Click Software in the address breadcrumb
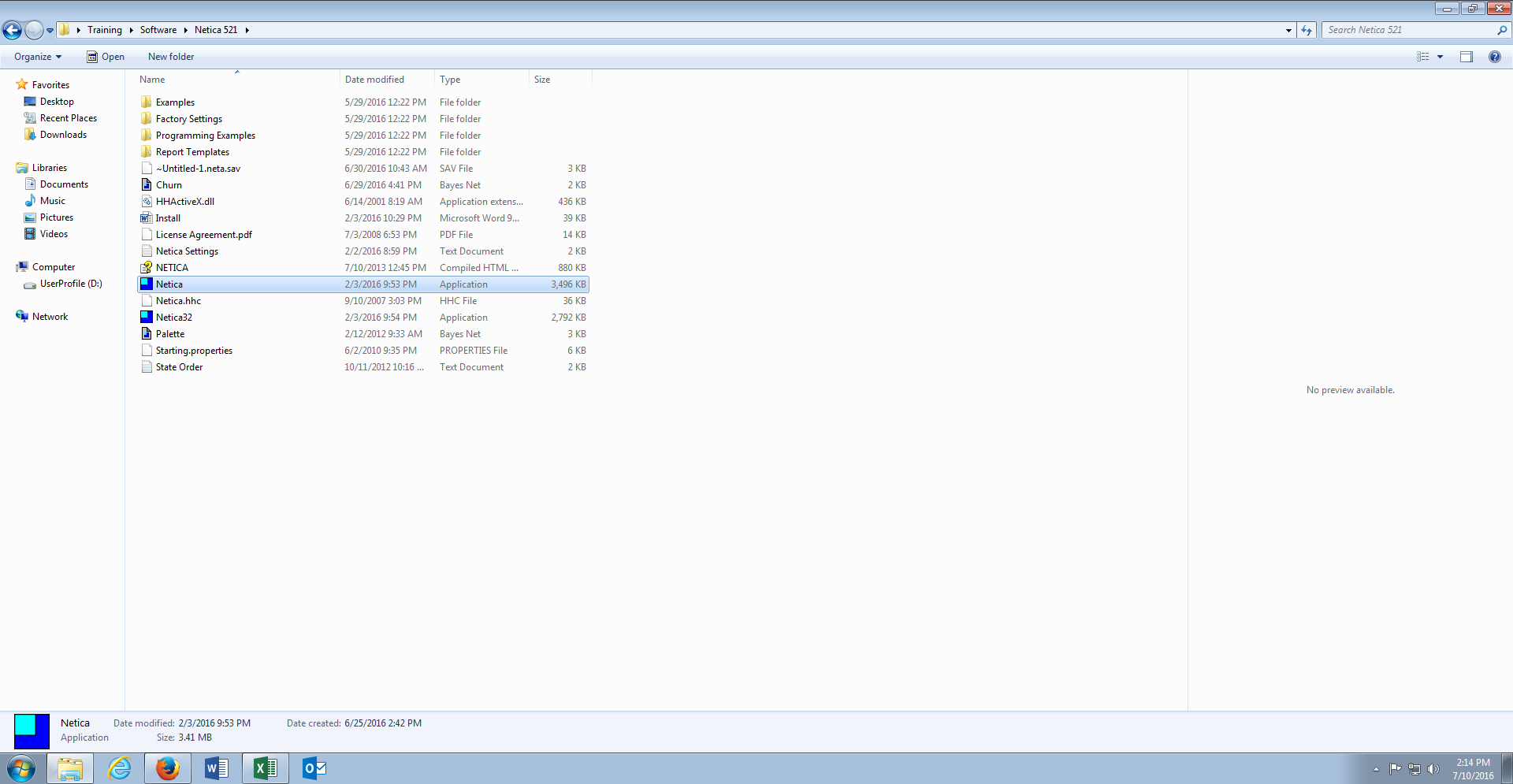Image resolution: width=1513 pixels, height=784 pixels. pos(158,30)
